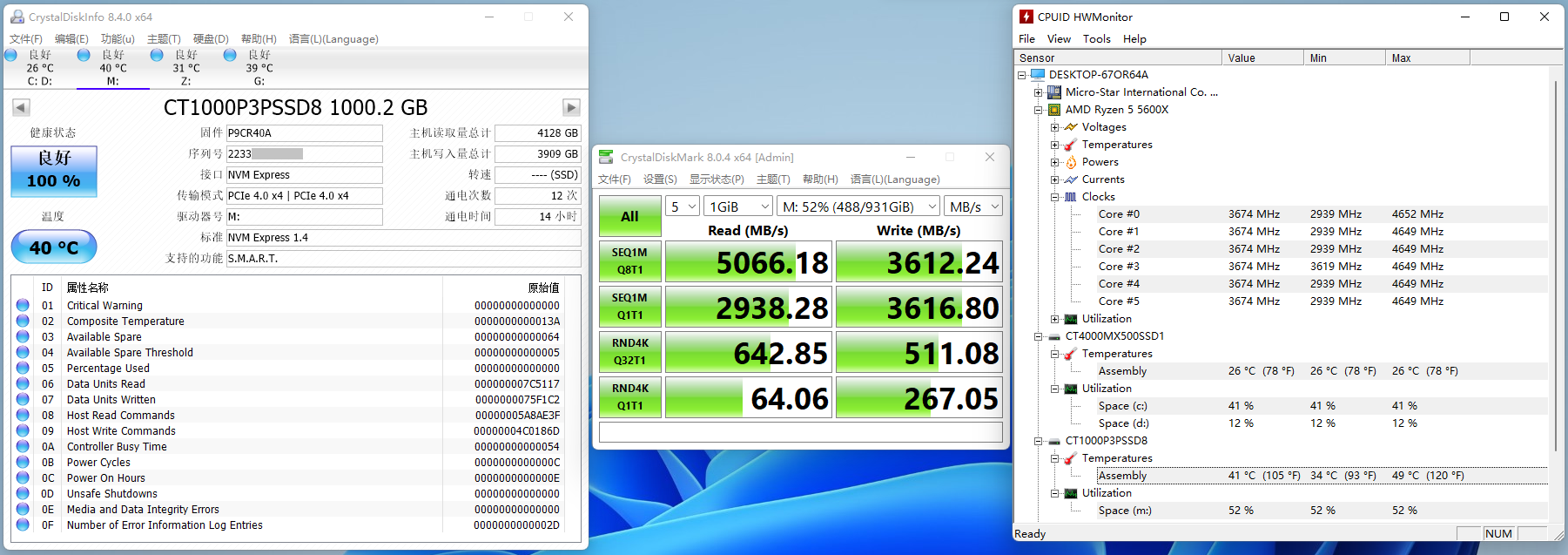1568x555 pixels.
Task: Open 文件(F) menu in CrystalDiskInfo
Action: [26, 39]
